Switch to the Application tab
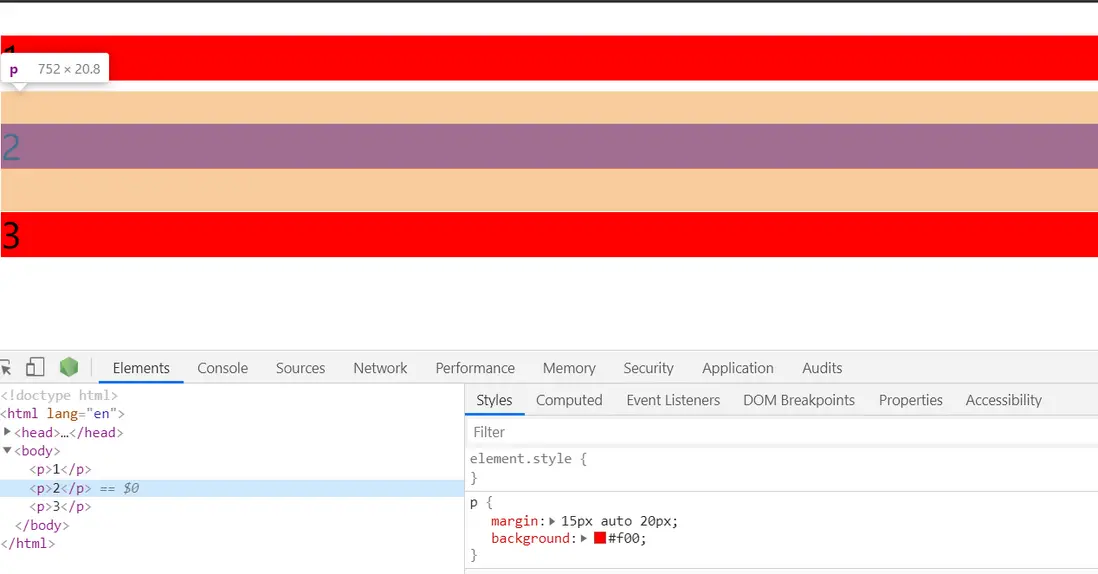The width and height of the screenshot is (1098, 574). tap(737, 368)
